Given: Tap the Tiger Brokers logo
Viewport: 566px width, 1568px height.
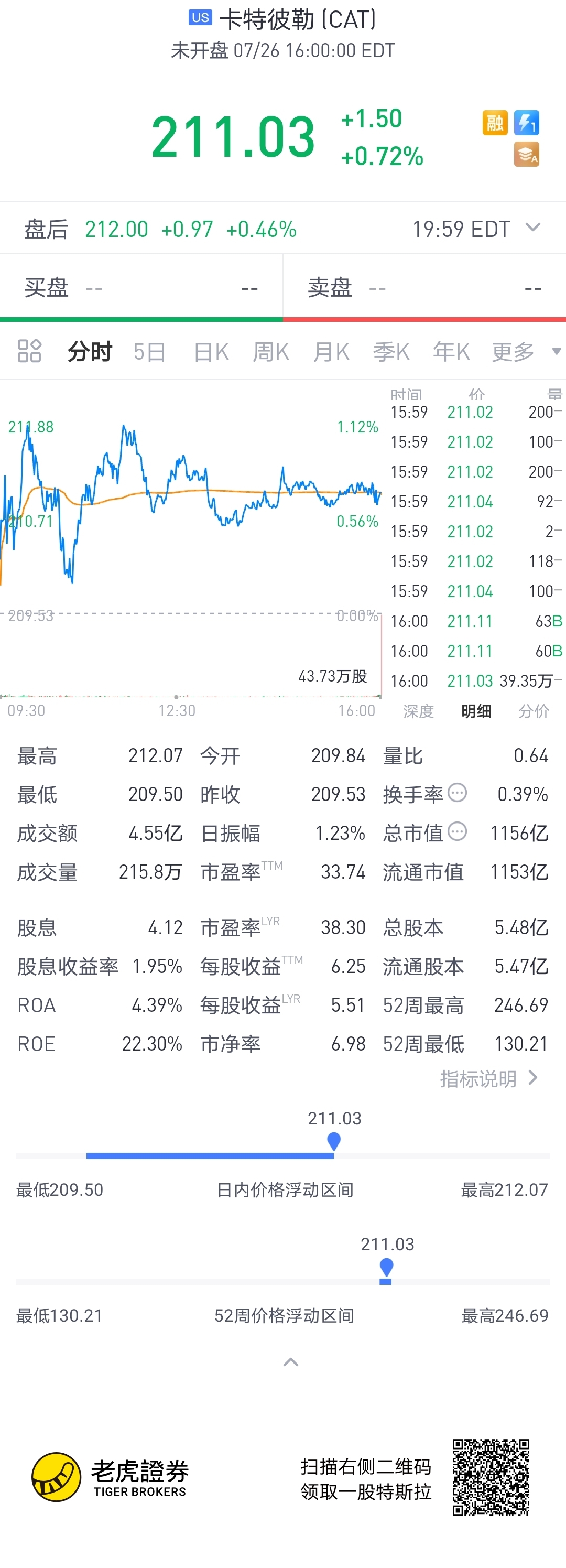Looking at the screenshot, I should tap(110, 1477).
